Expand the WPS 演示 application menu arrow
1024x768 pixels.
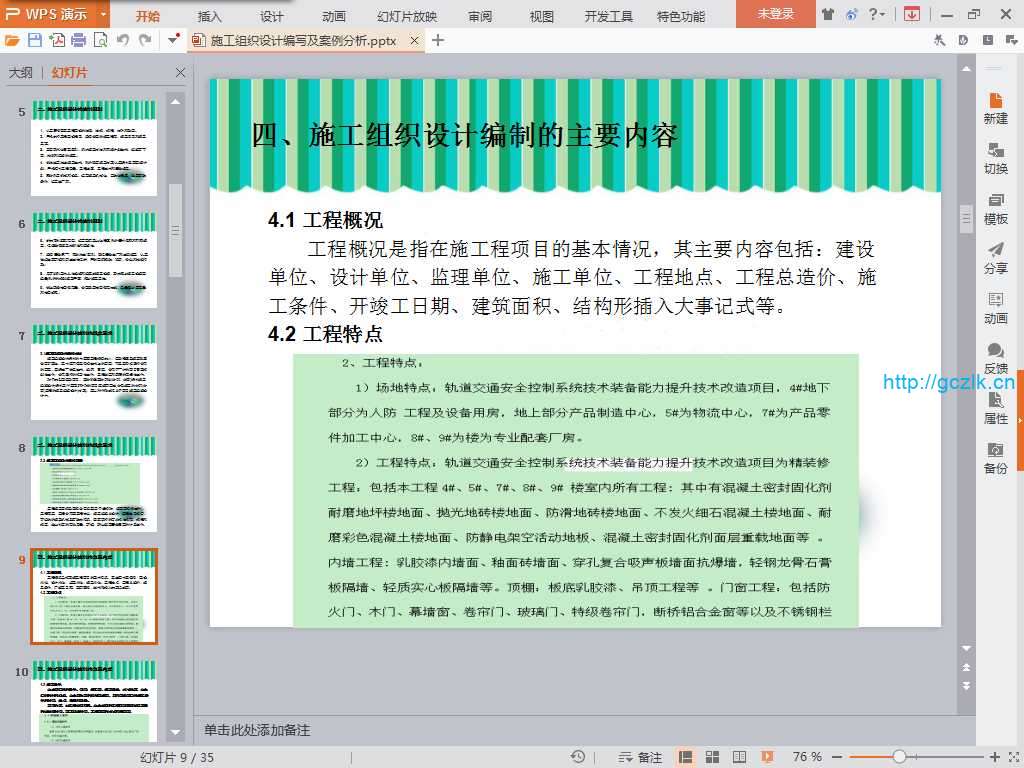[104, 14]
